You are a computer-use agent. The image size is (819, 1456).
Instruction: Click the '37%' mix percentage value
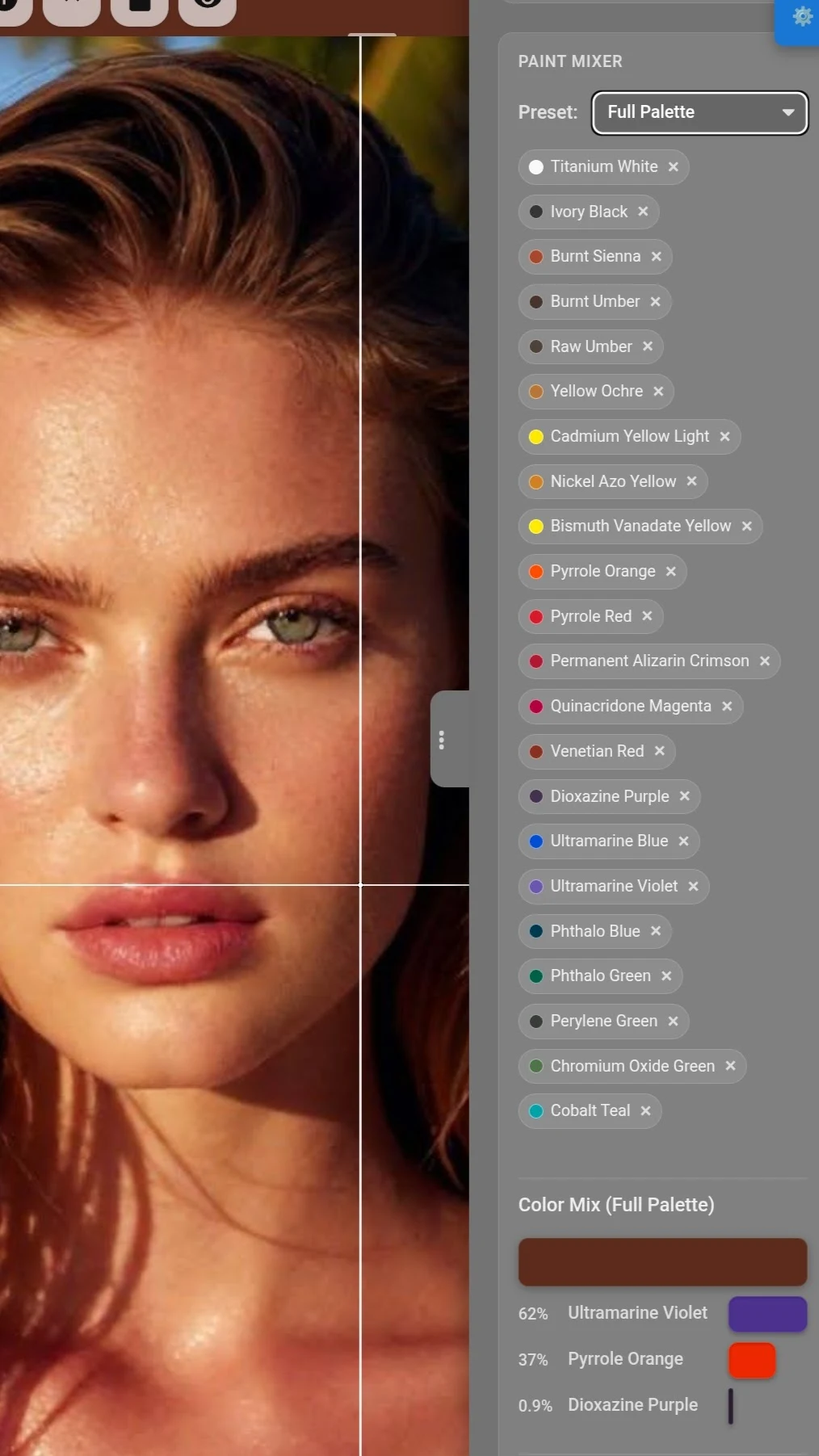[533, 1360]
